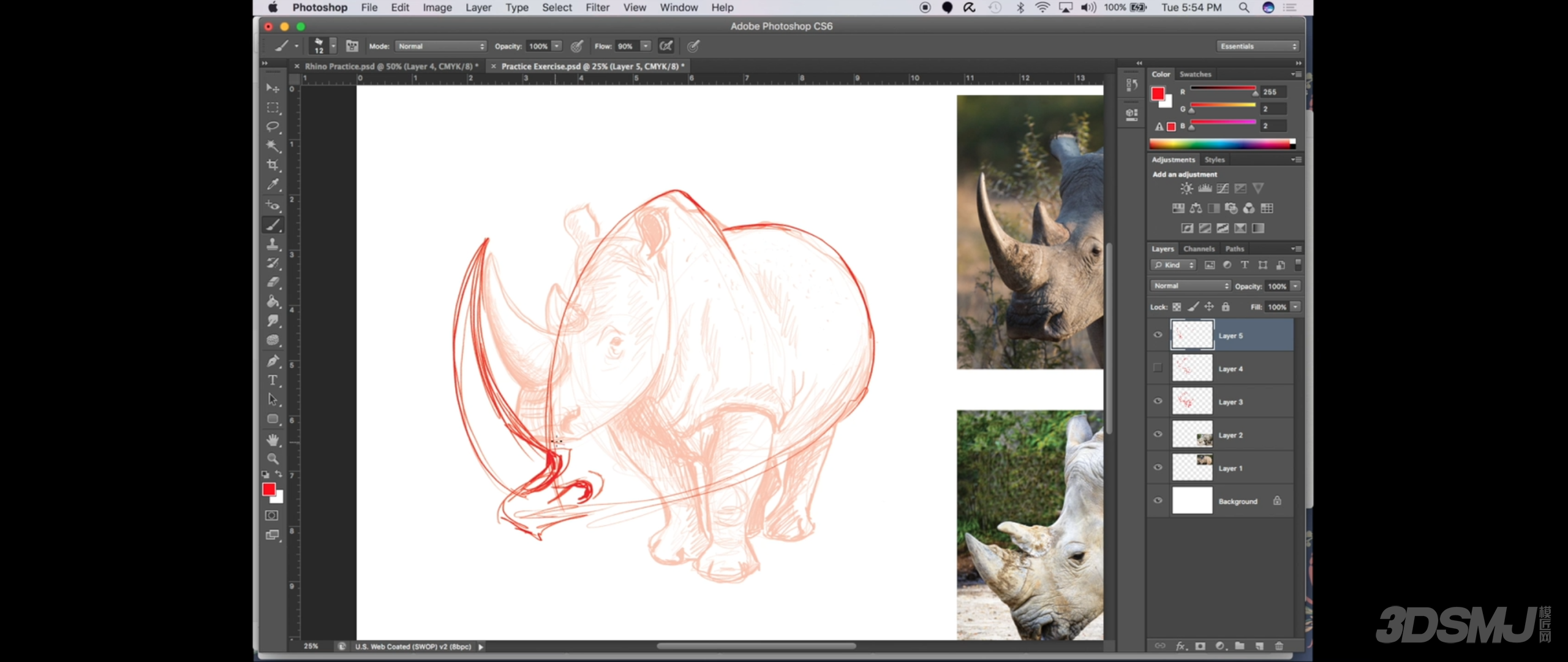Select the Clone Stamp tool
Image resolution: width=1568 pixels, height=662 pixels.
[x=273, y=244]
